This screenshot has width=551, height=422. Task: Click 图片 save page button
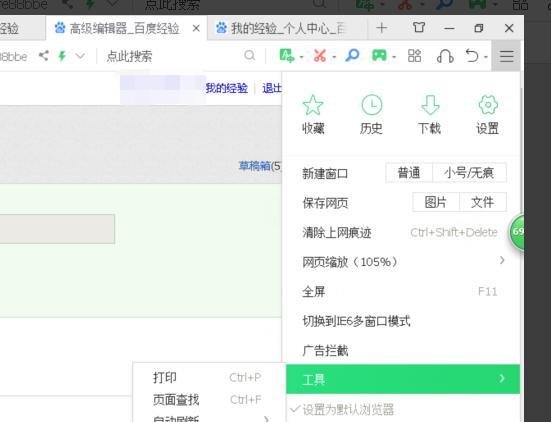[x=436, y=202]
